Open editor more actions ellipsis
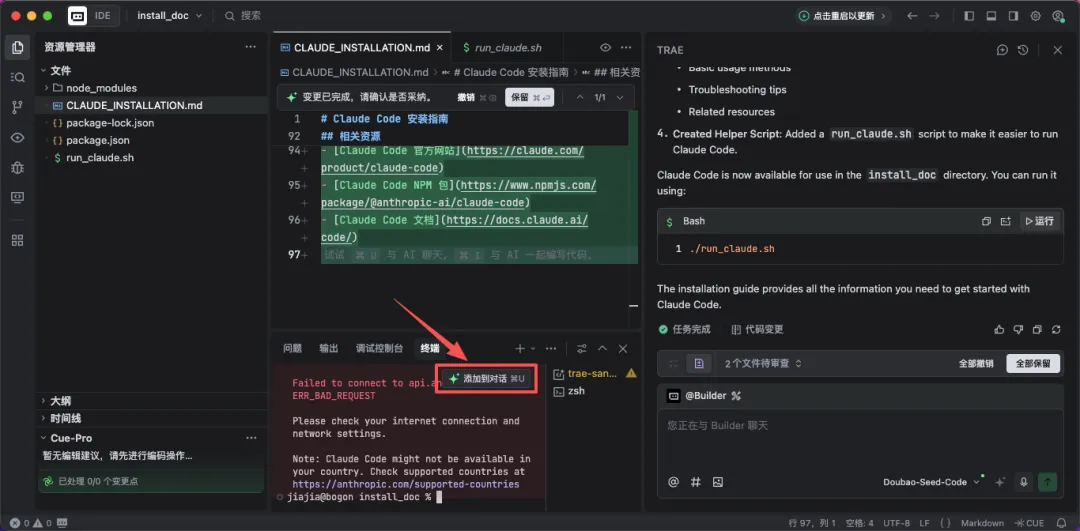This screenshot has height=531, width=1080. click(x=626, y=48)
